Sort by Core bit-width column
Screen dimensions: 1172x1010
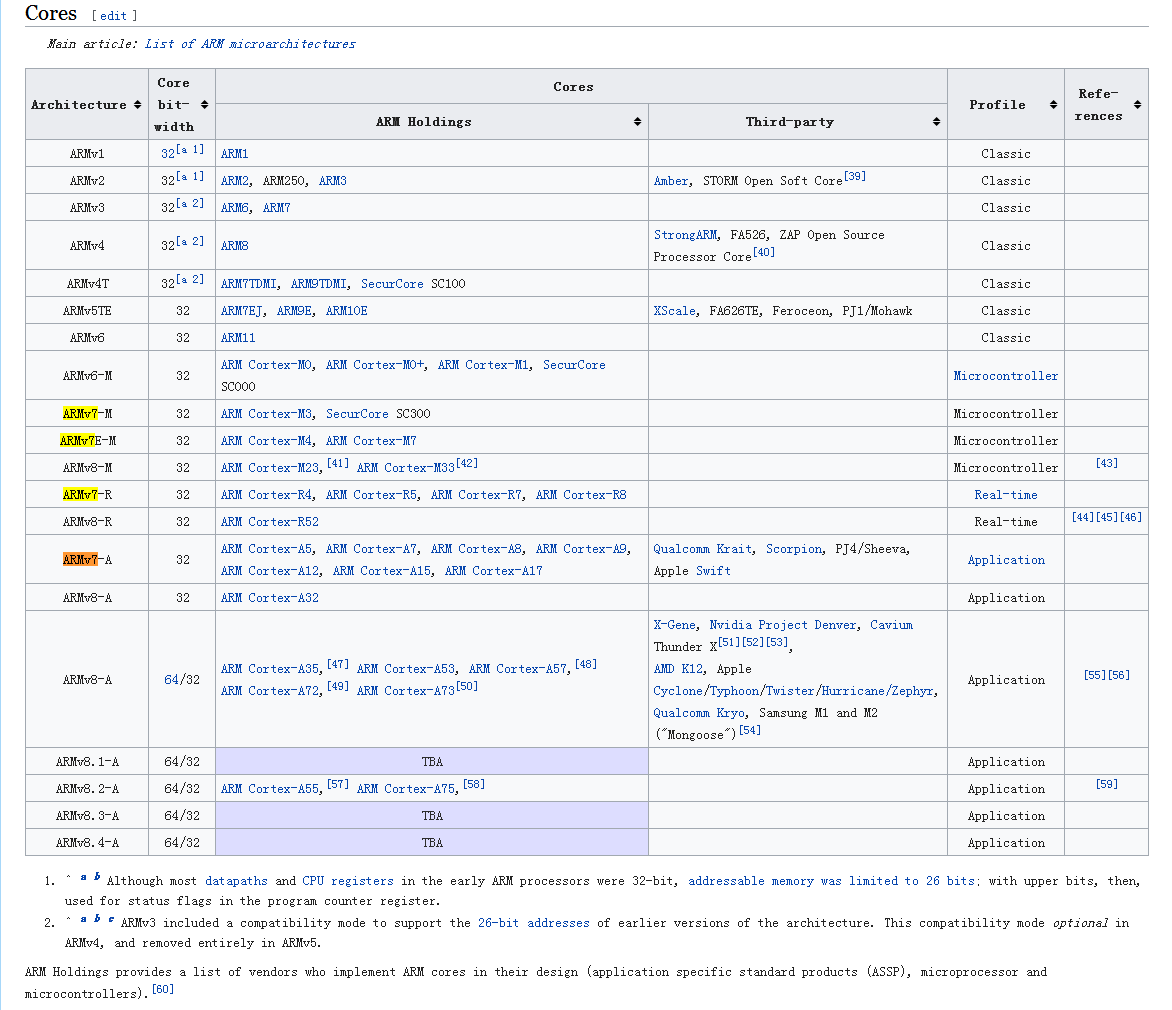tap(204, 105)
